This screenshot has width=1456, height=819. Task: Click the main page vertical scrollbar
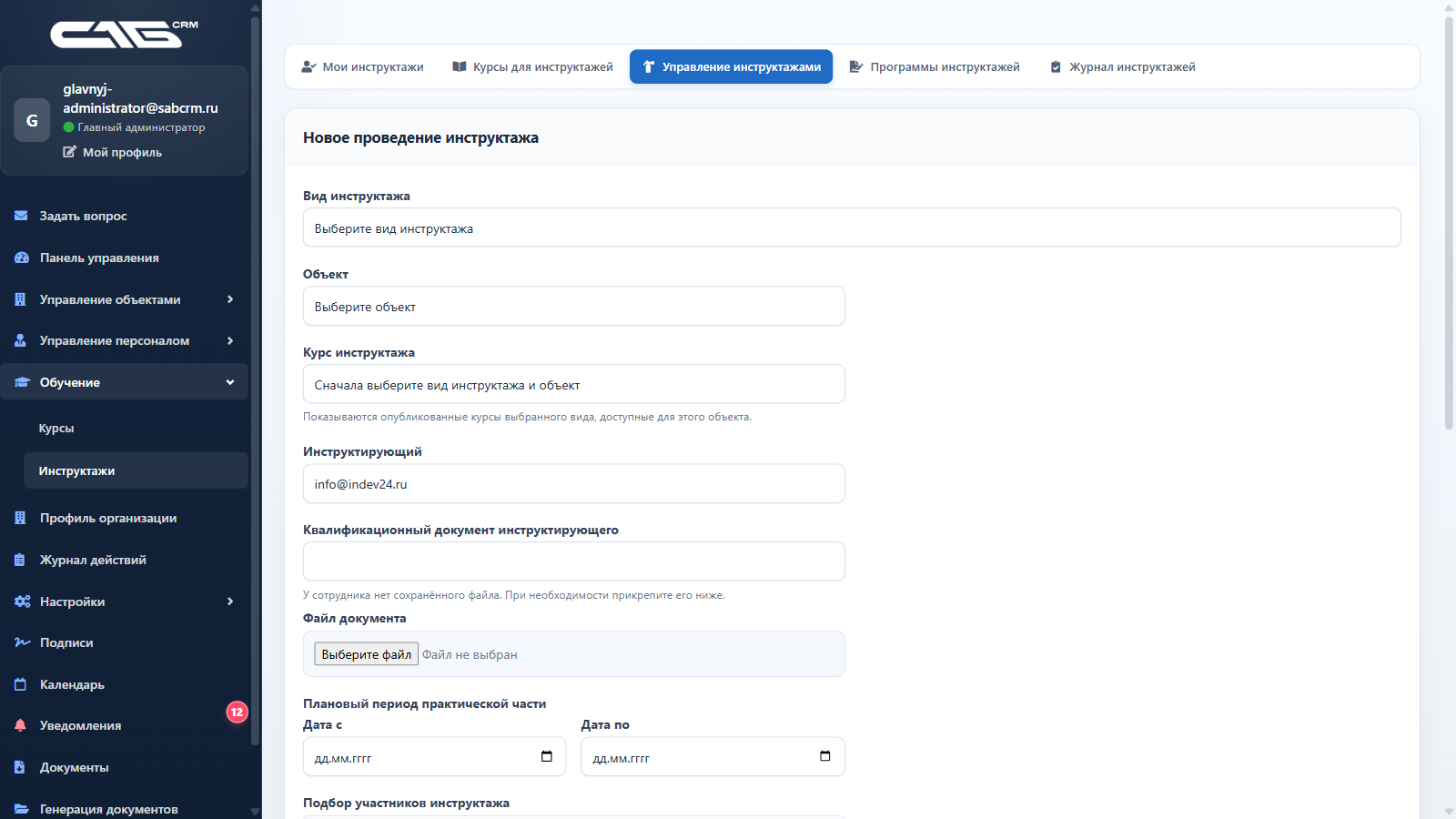point(1449,223)
